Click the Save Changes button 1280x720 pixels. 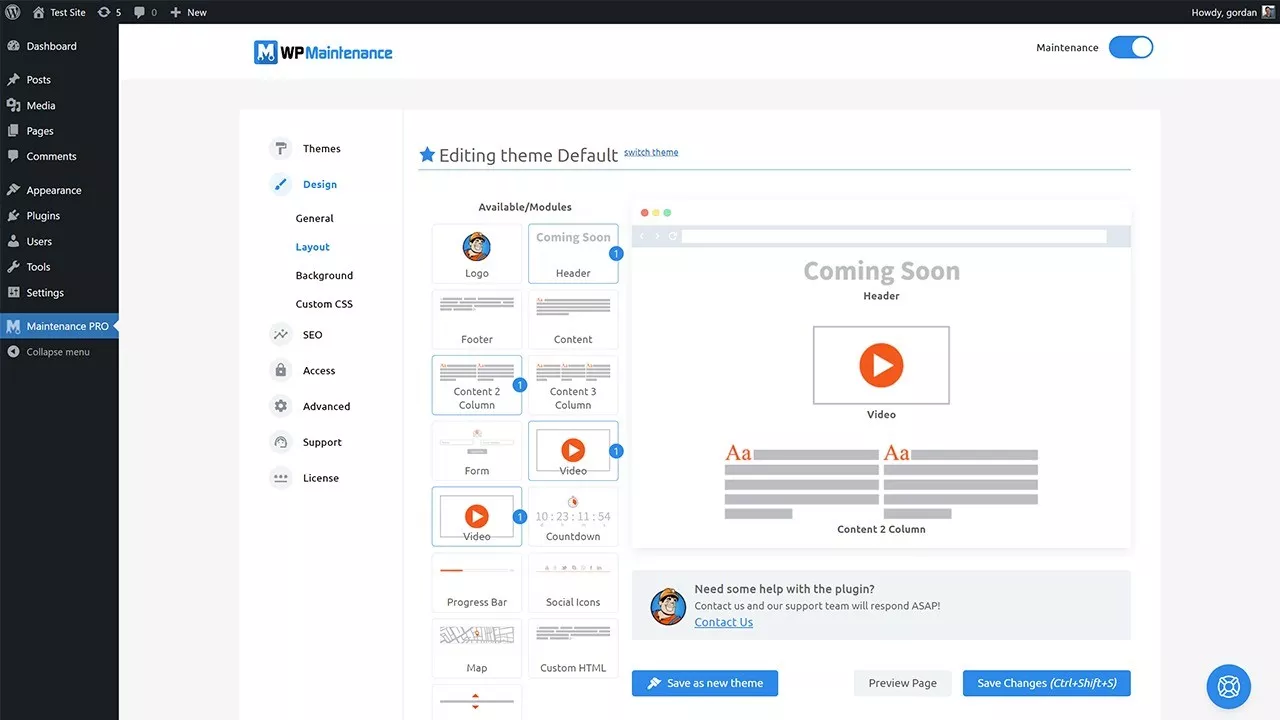click(1046, 683)
